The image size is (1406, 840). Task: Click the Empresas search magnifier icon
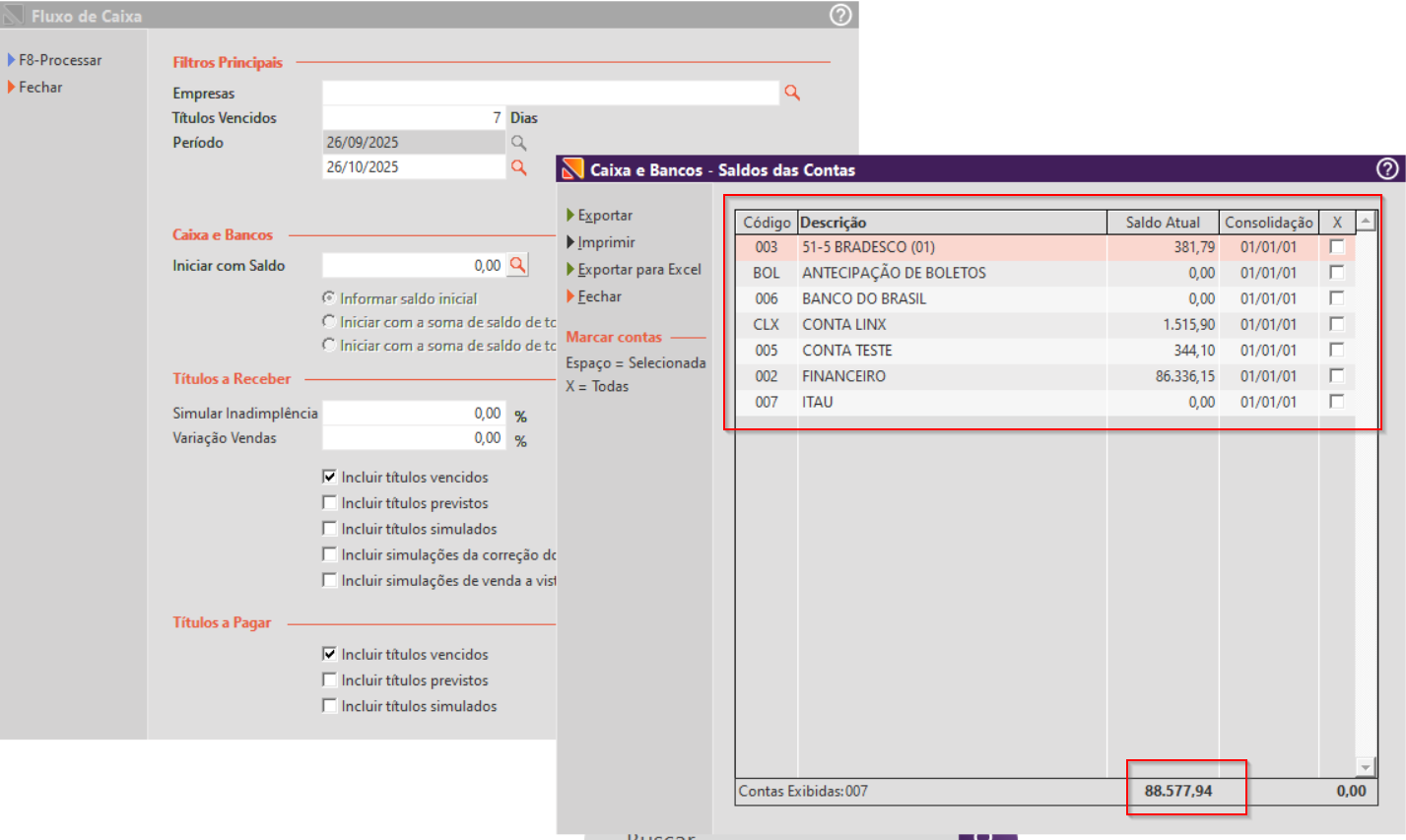tap(792, 93)
